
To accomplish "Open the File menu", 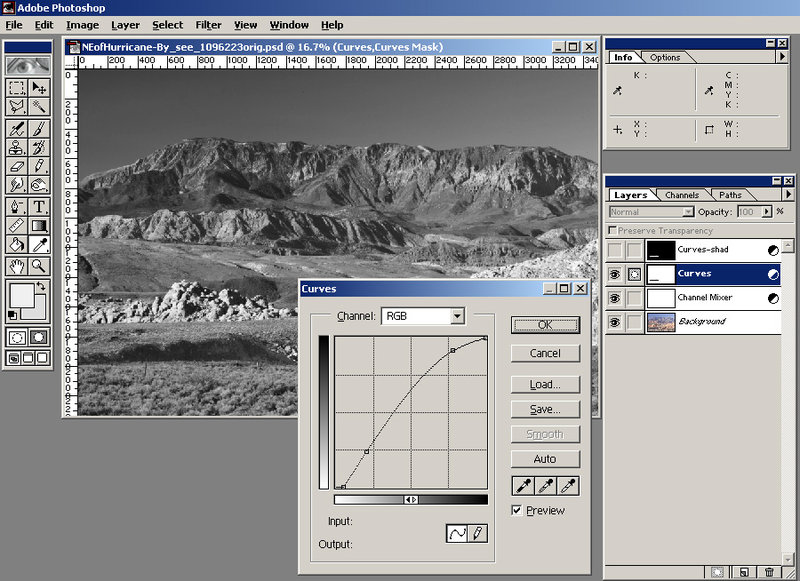I will pos(14,25).
